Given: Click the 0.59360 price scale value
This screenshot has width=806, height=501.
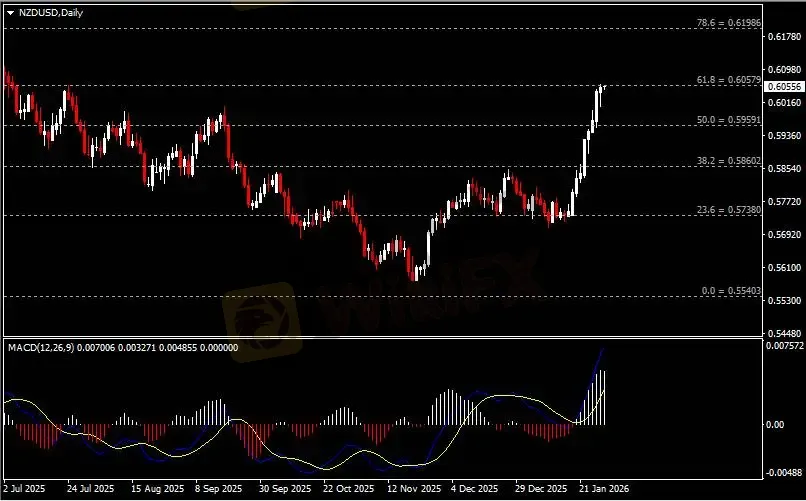Looking at the screenshot, I should coord(784,136).
